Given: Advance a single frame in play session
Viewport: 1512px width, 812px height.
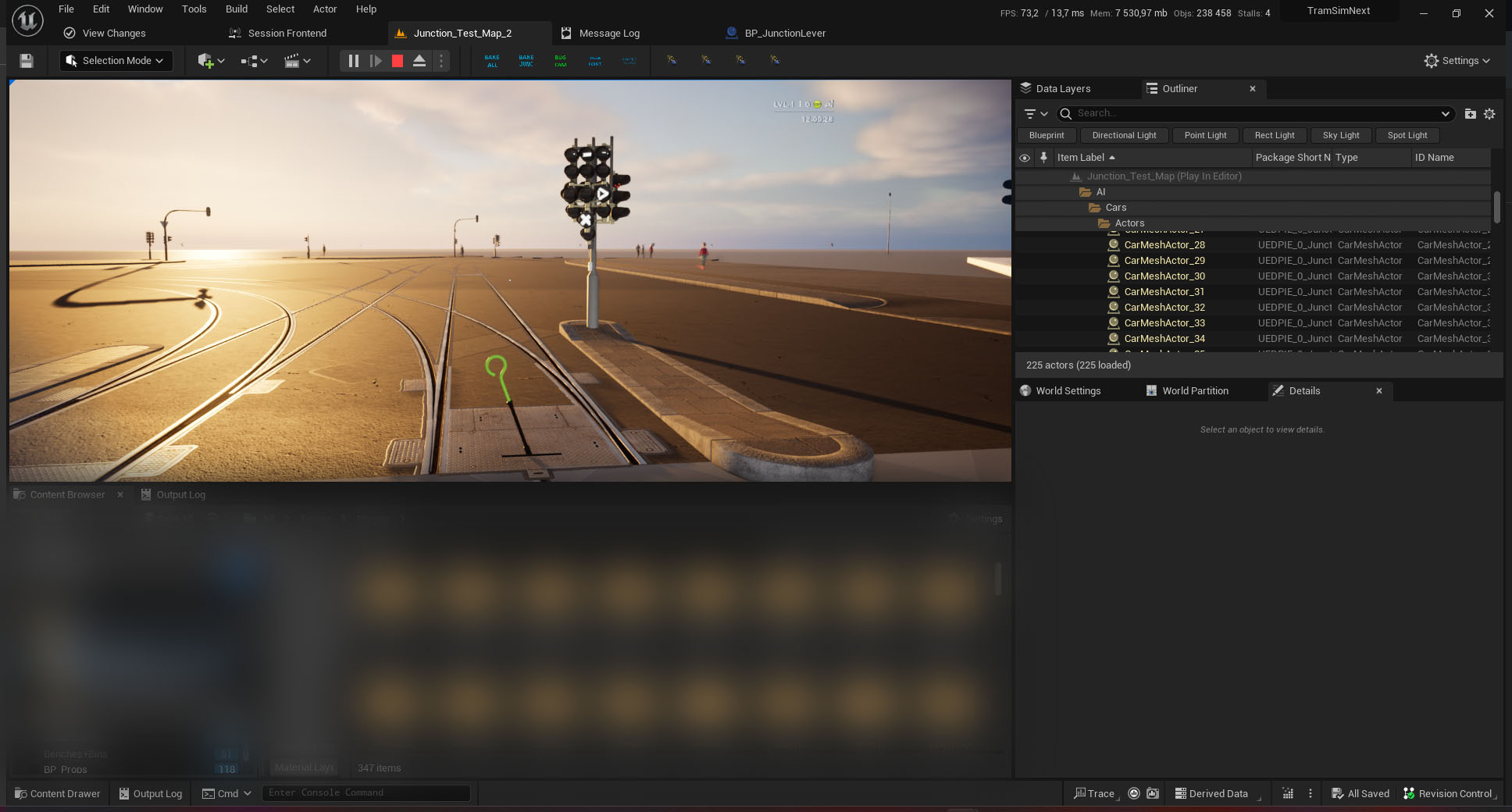Looking at the screenshot, I should pyautogui.click(x=376, y=61).
